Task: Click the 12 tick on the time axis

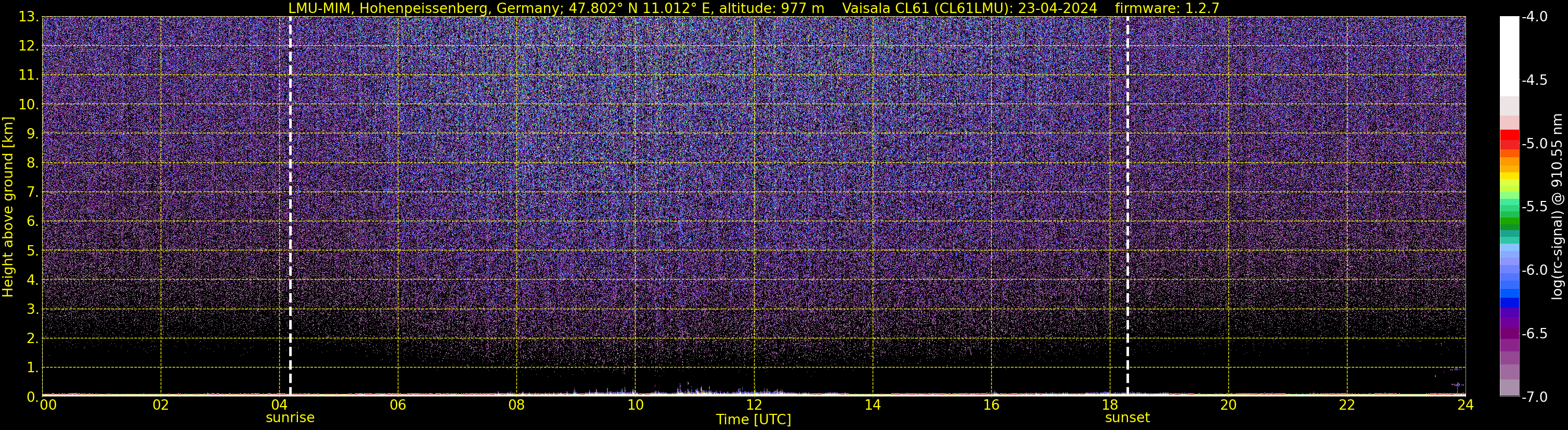Action: (754, 406)
